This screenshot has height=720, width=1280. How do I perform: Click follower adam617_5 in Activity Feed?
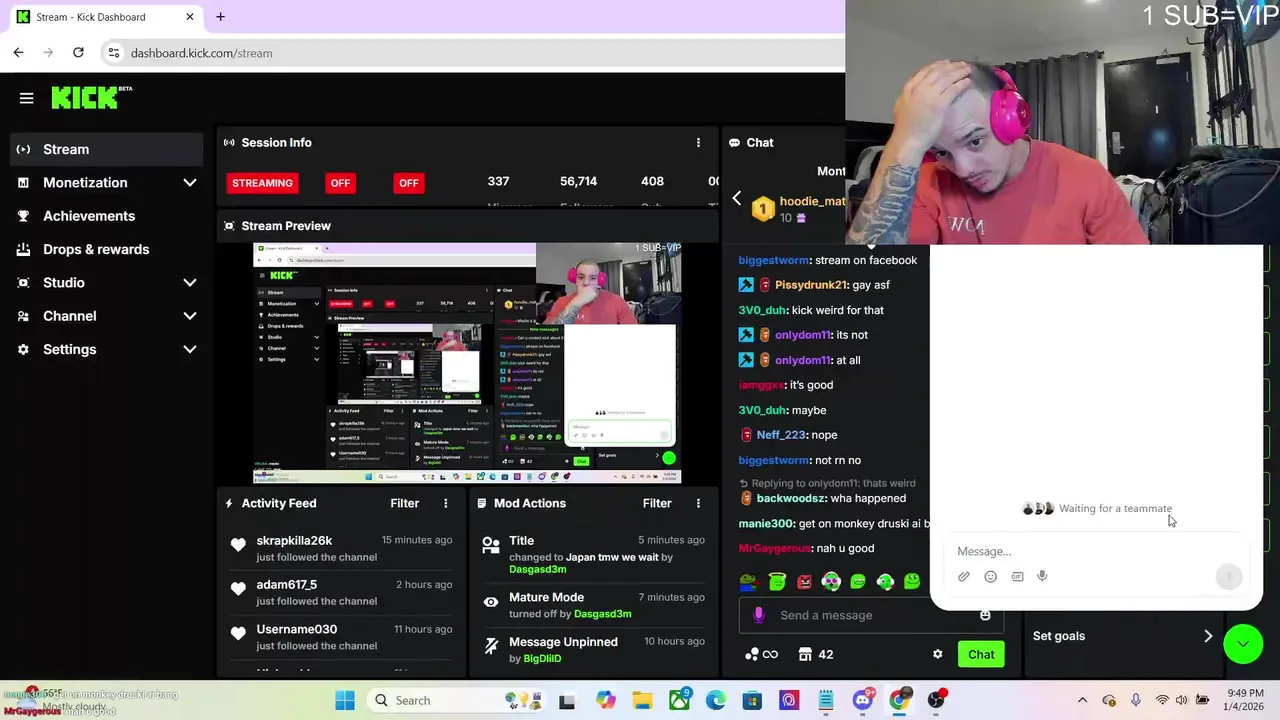pos(286,585)
